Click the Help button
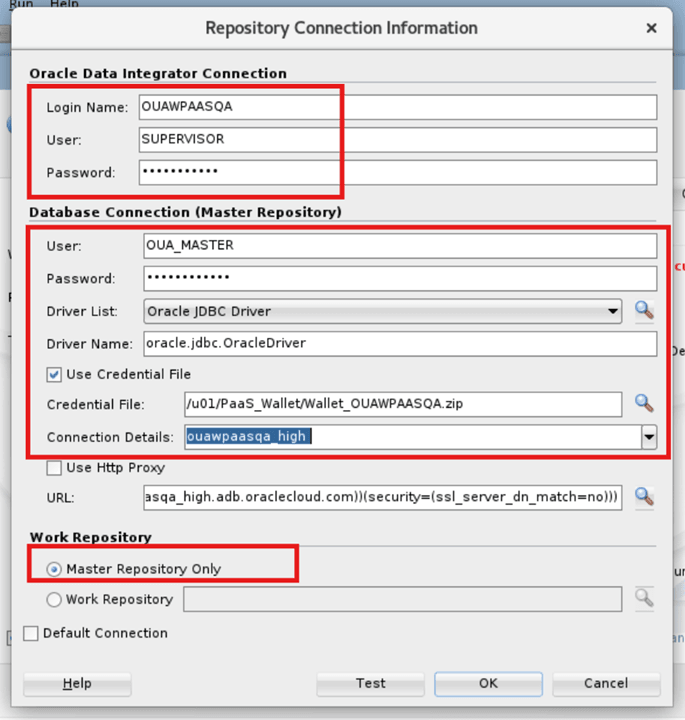 point(77,684)
